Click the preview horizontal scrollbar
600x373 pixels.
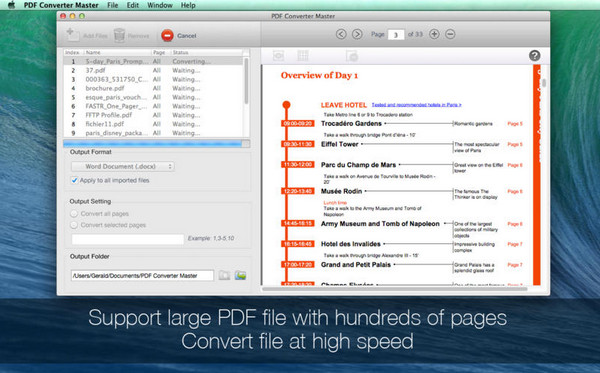tap(395, 289)
